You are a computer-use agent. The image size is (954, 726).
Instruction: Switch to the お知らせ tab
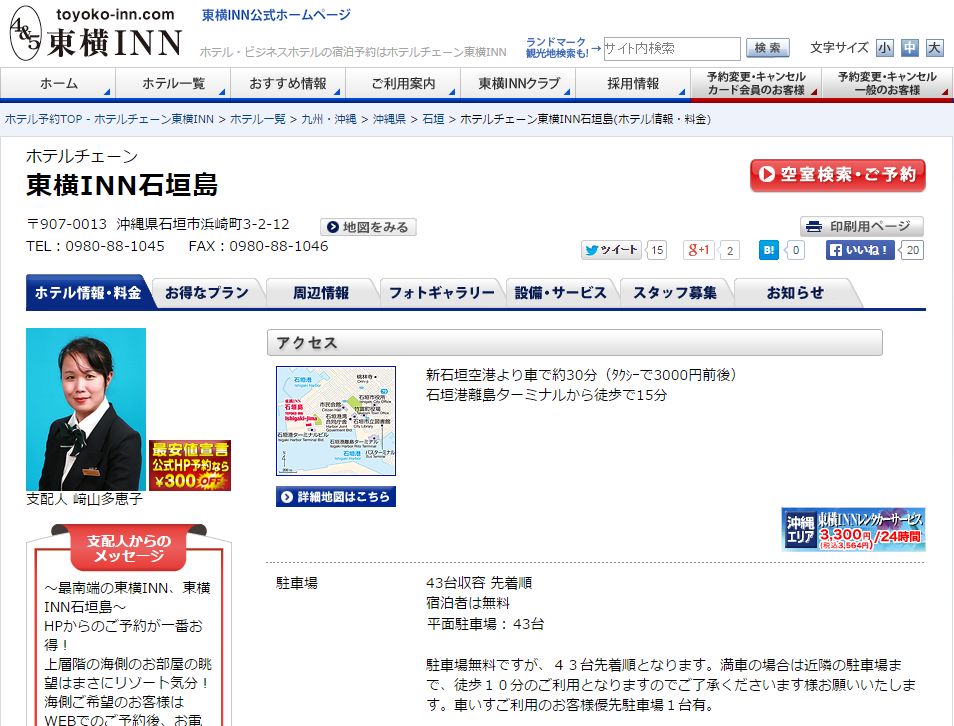795,293
